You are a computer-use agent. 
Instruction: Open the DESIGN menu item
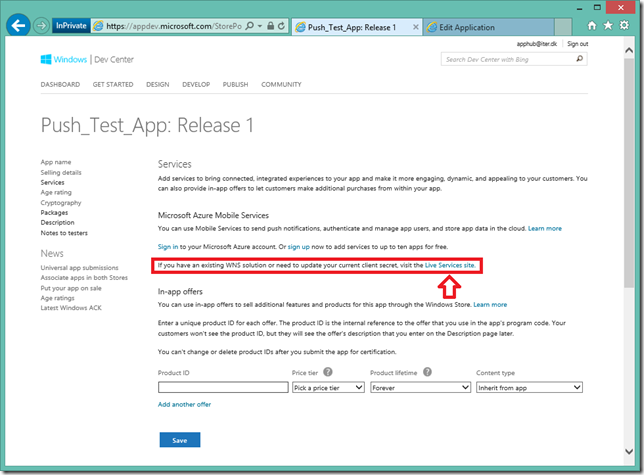[158, 85]
